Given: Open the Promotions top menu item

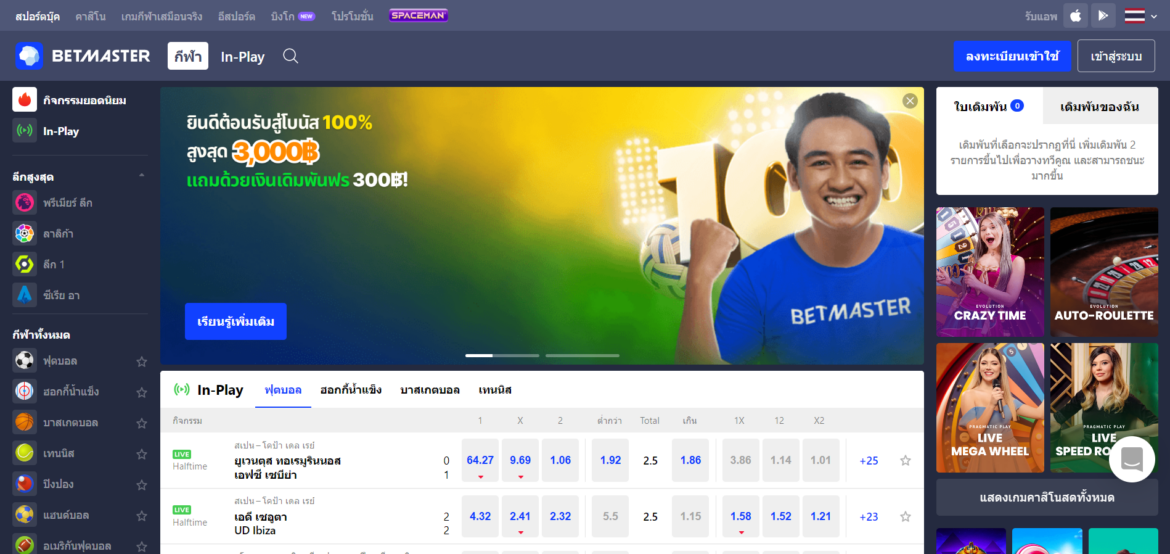Looking at the screenshot, I should (352, 16).
